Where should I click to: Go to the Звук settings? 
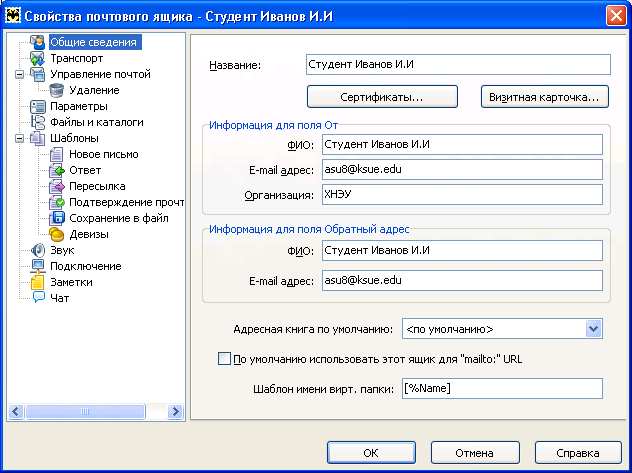62,250
